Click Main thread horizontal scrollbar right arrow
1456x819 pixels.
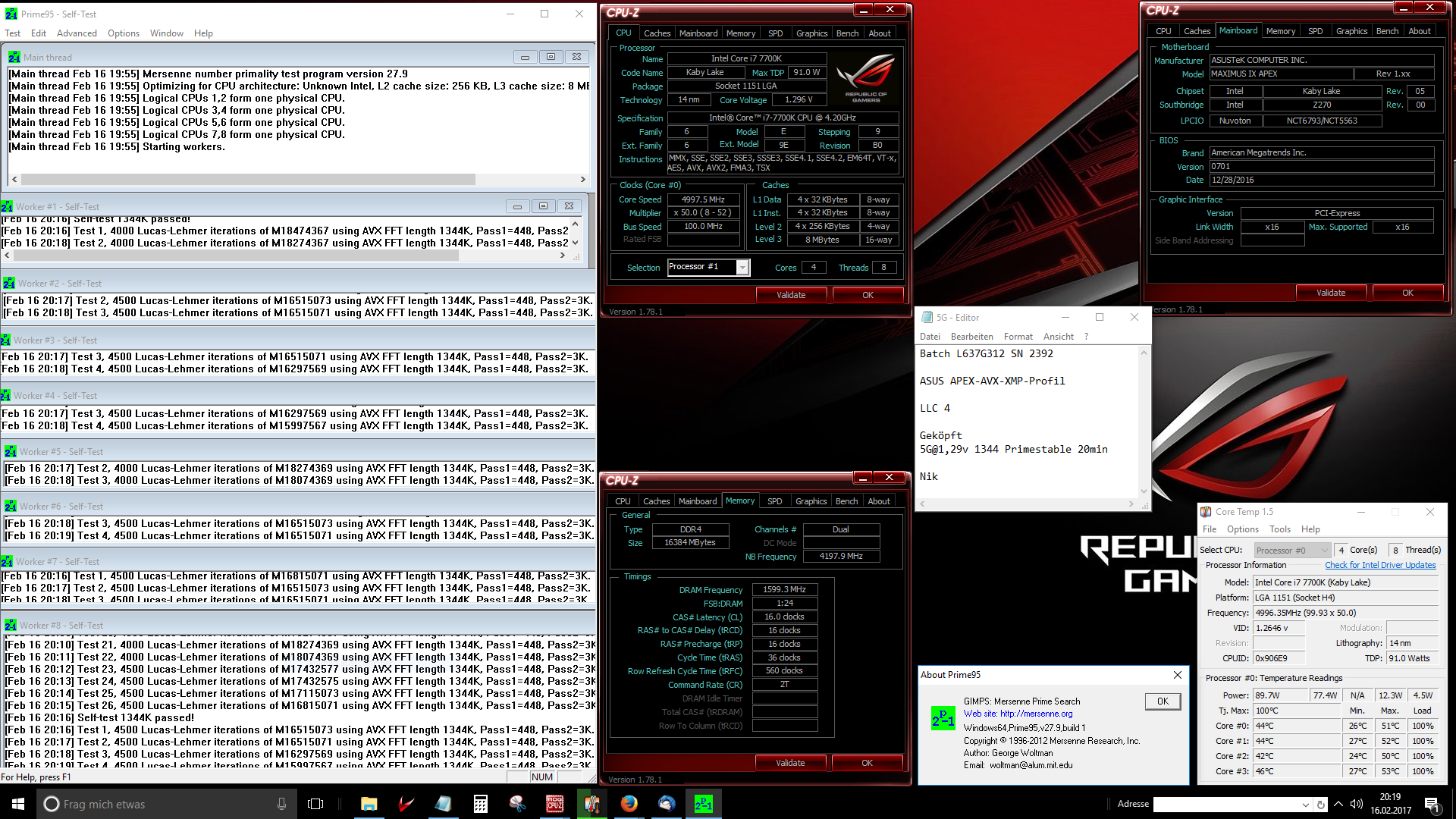click(582, 180)
